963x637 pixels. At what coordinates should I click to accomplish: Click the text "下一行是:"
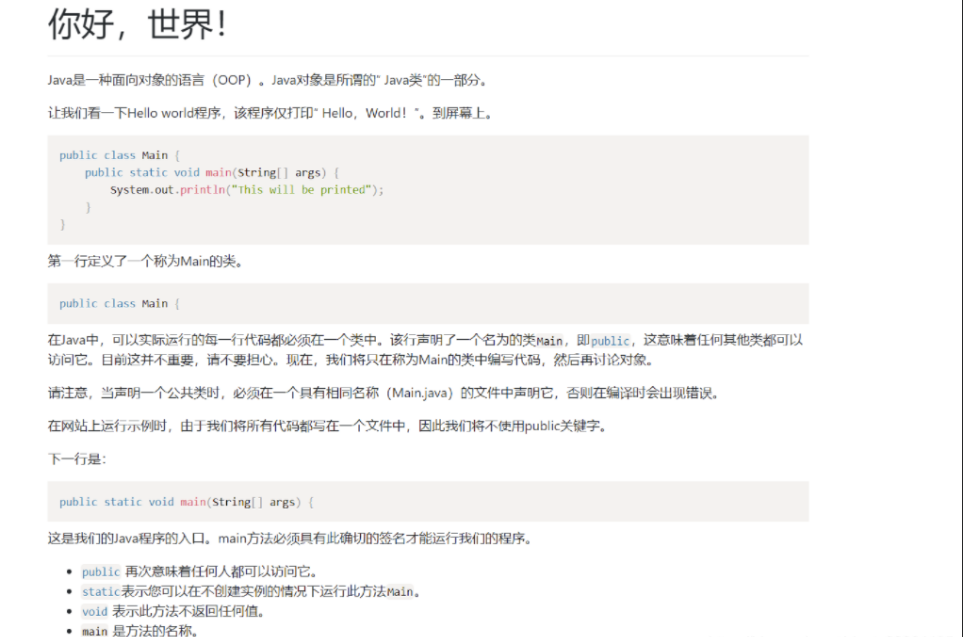click(77, 459)
